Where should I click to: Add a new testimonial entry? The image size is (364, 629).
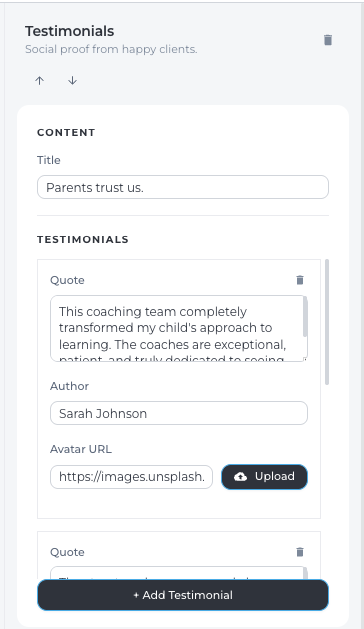183,595
